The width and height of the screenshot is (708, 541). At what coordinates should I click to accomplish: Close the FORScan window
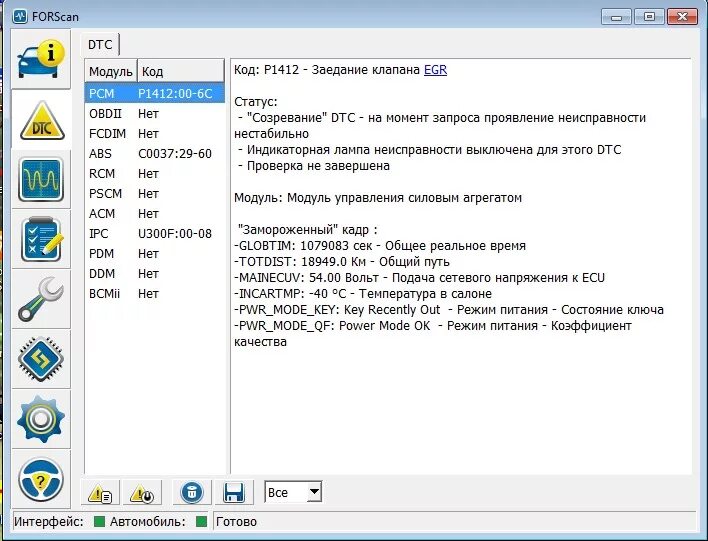pyautogui.click(x=682, y=17)
